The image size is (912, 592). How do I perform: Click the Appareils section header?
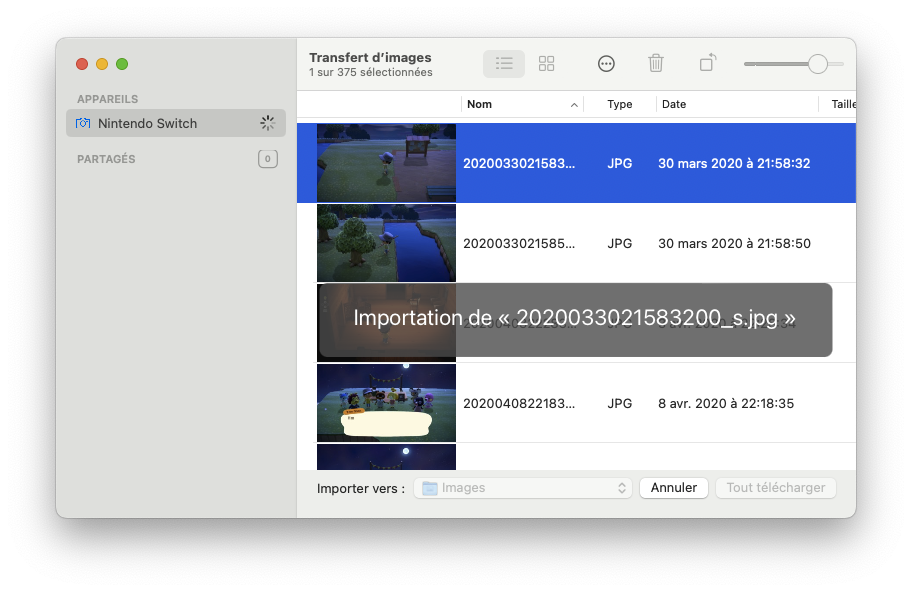[108, 99]
